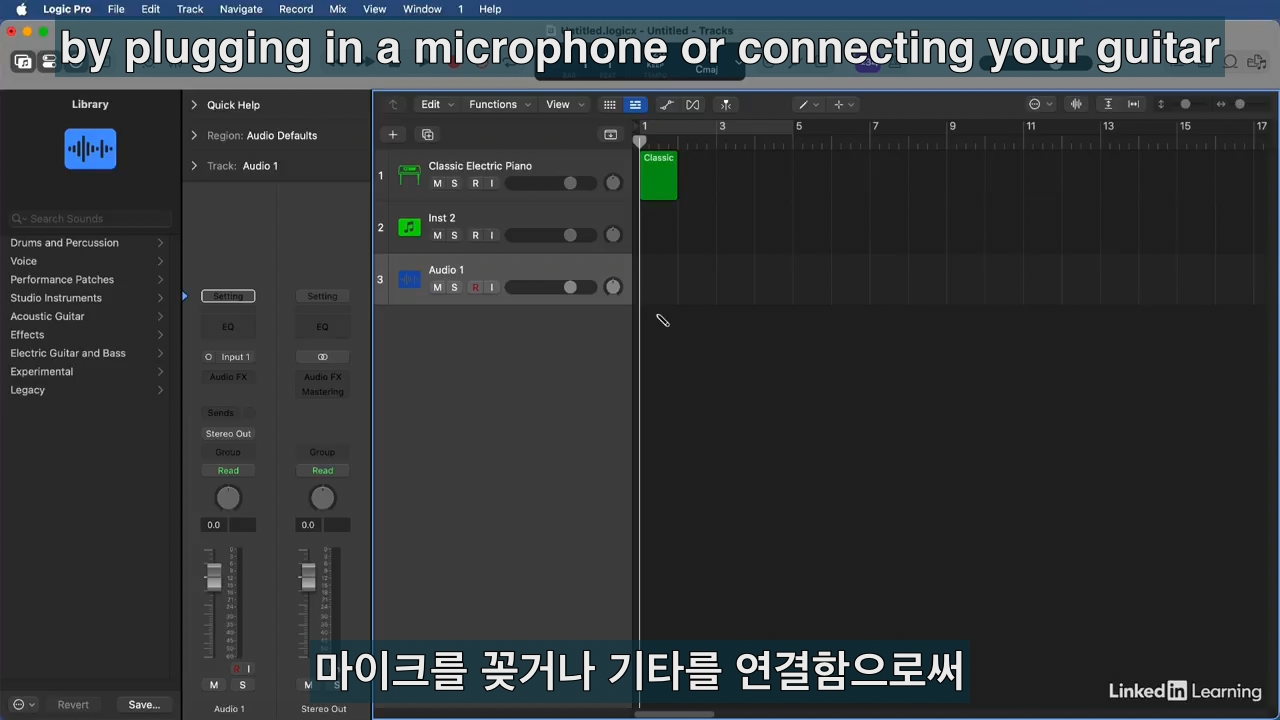The width and height of the screenshot is (1280, 720).
Task: Open the Track menu in menu bar
Action: pos(190,9)
